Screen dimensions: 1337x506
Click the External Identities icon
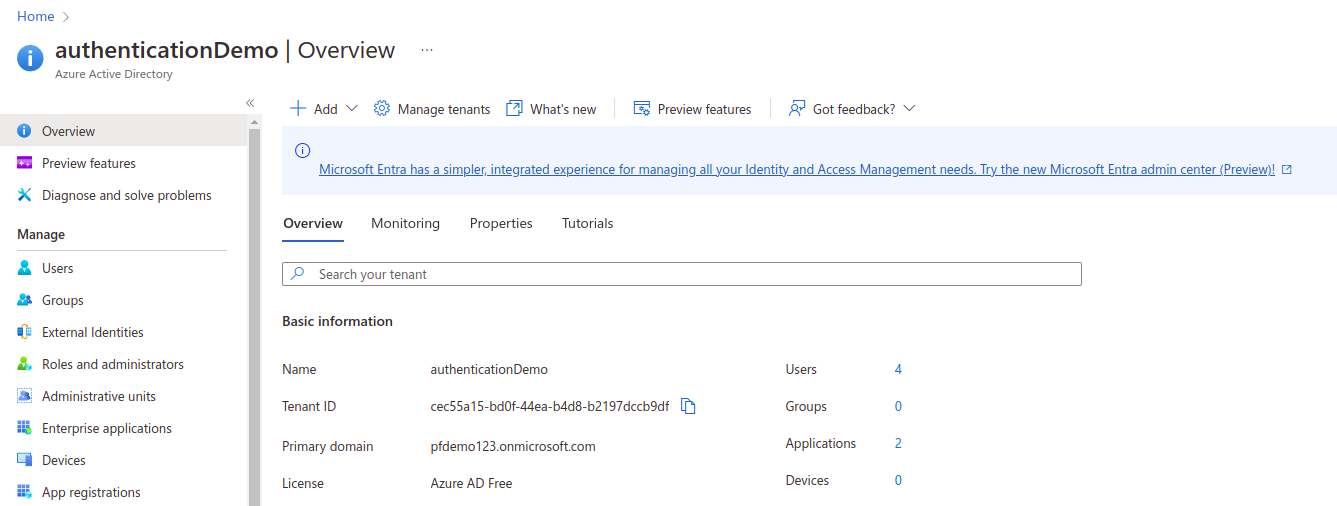click(25, 332)
